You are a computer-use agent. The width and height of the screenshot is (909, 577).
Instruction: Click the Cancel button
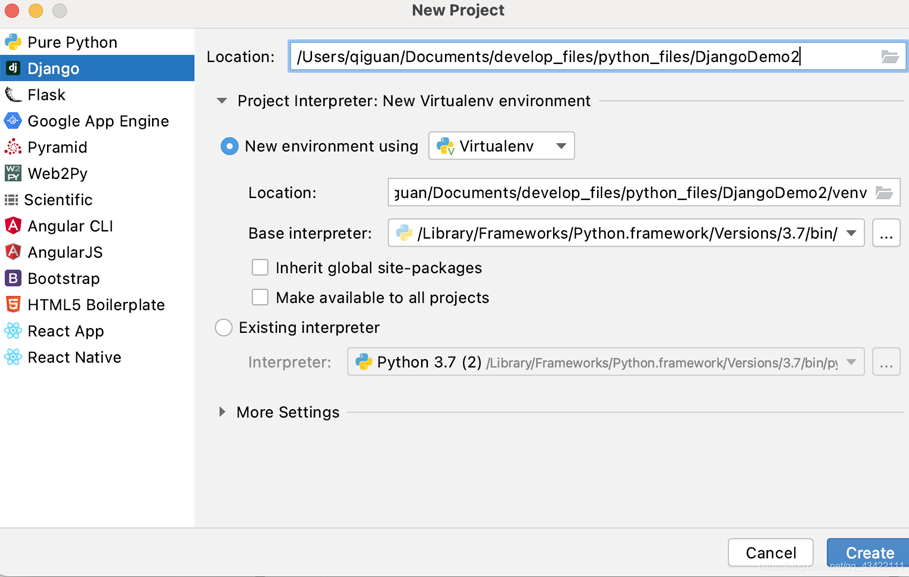tap(771, 553)
